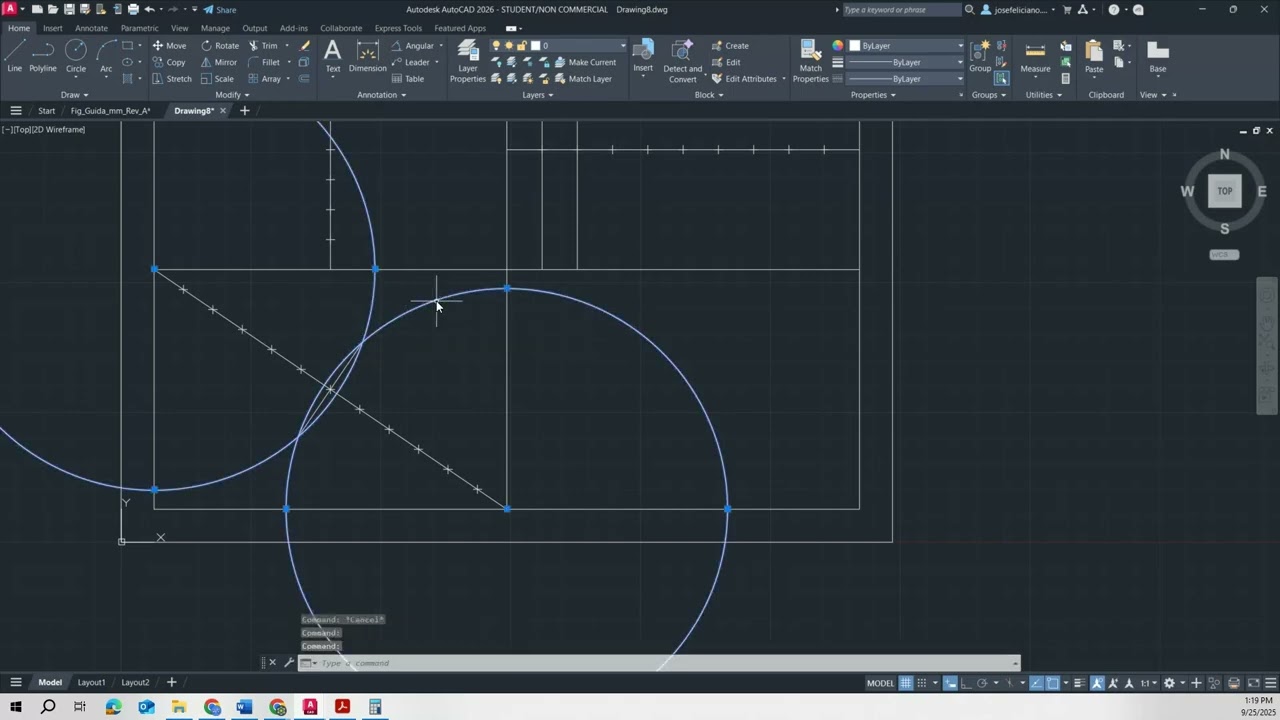Insert Text annotation tool
Viewport: 1280px width, 720px height.
(333, 56)
